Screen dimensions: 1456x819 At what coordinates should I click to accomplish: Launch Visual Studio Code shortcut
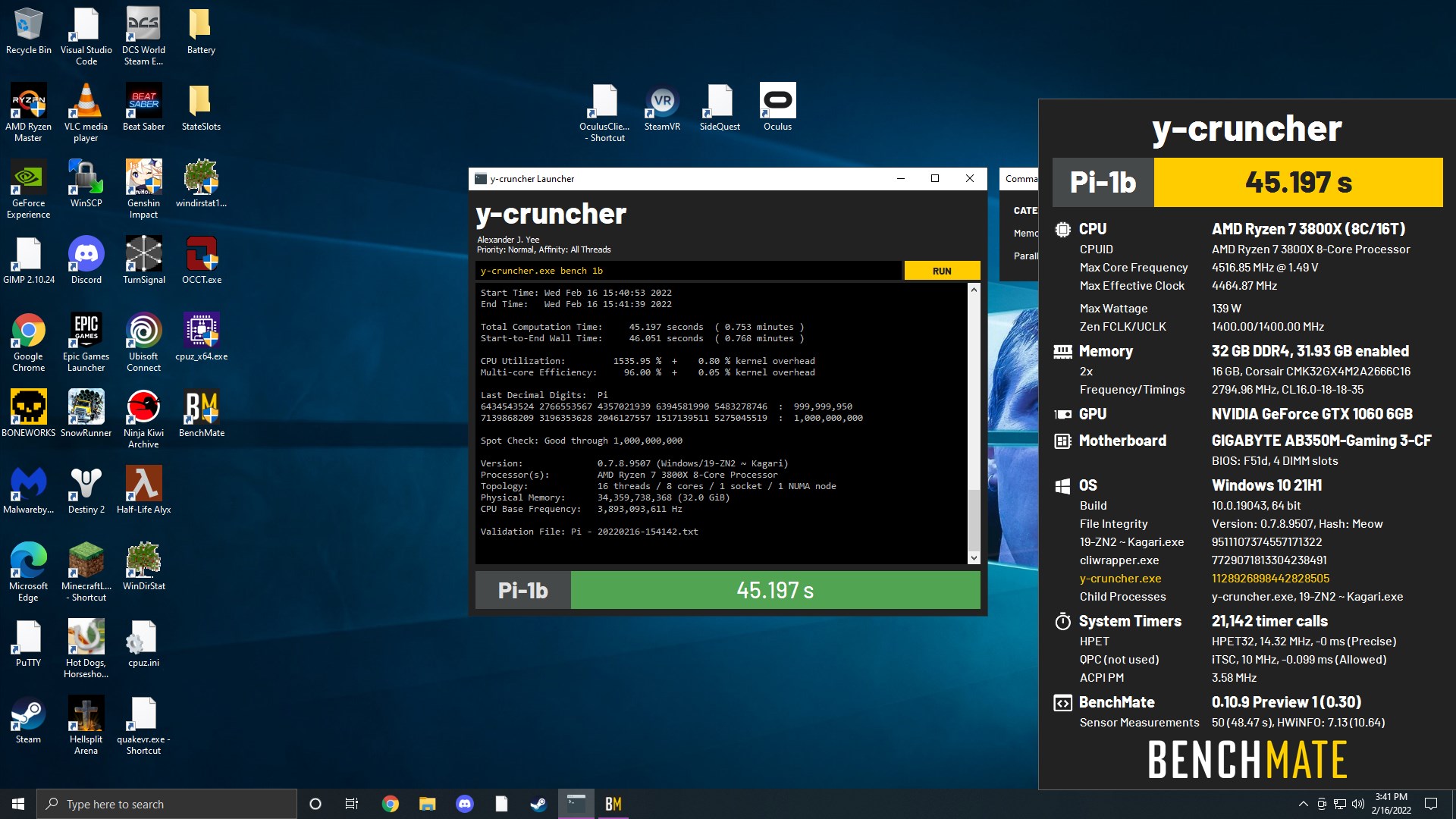pos(86,36)
